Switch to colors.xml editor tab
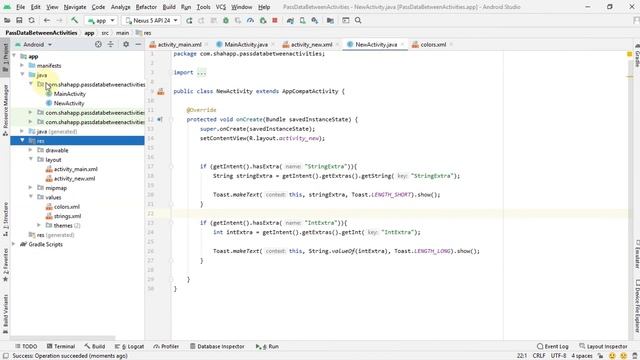This screenshot has height=360, width=640. pyautogui.click(x=433, y=44)
